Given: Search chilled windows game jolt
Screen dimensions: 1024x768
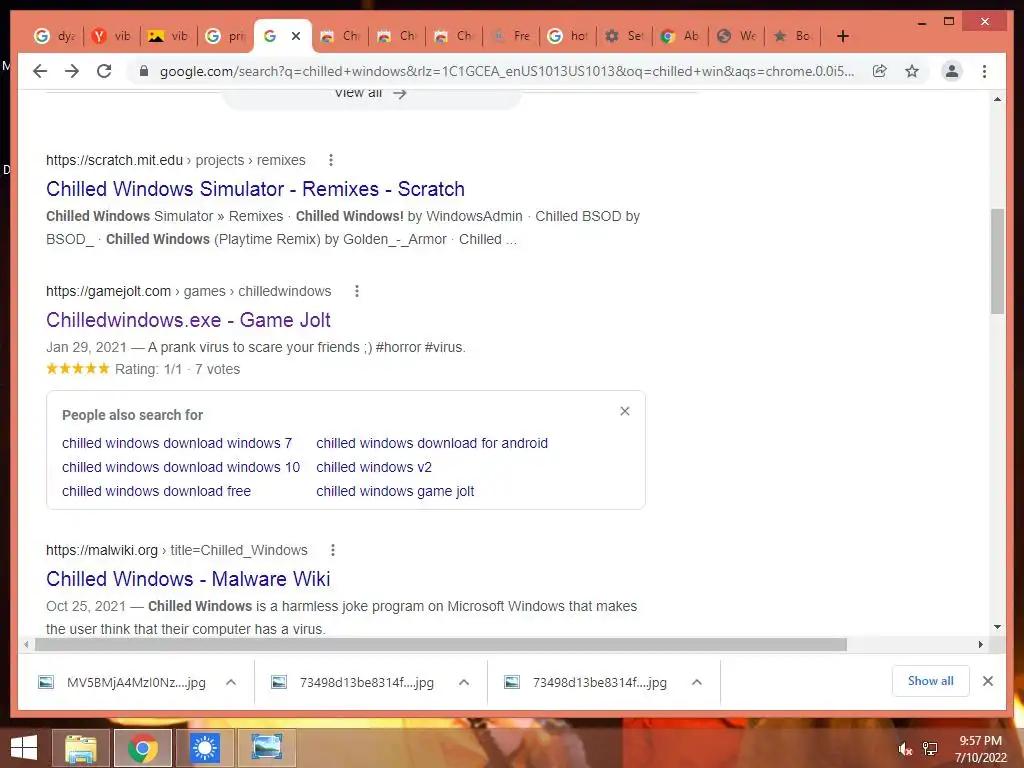Looking at the screenshot, I should tap(395, 491).
